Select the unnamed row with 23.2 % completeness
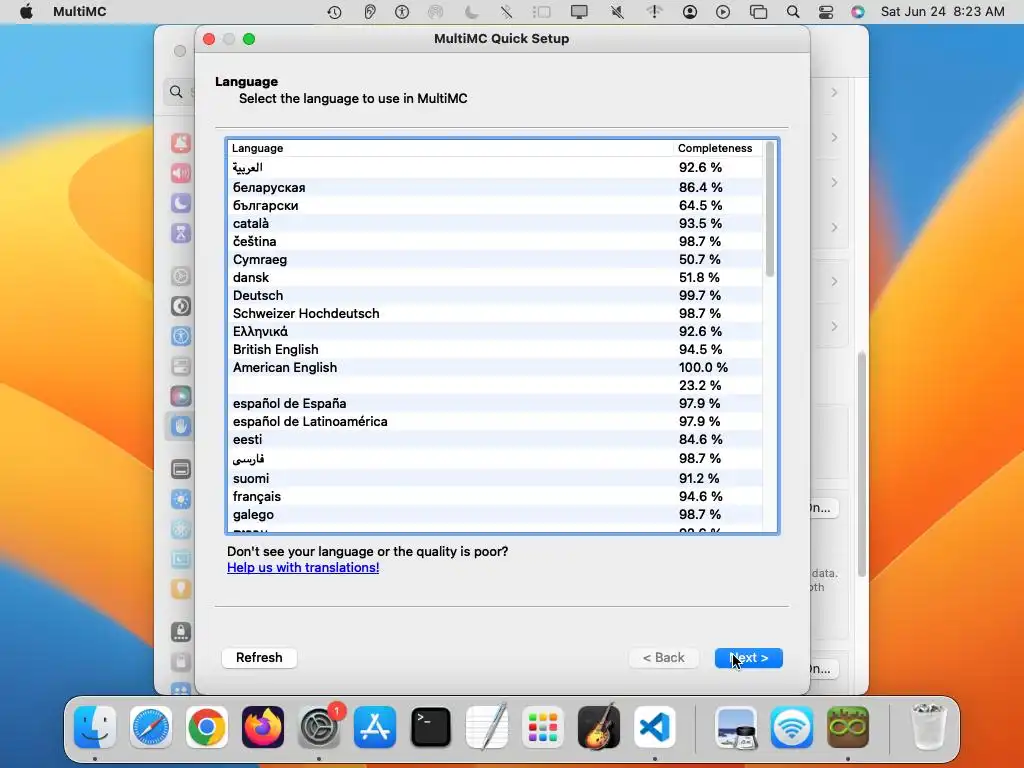 pyautogui.click(x=495, y=385)
